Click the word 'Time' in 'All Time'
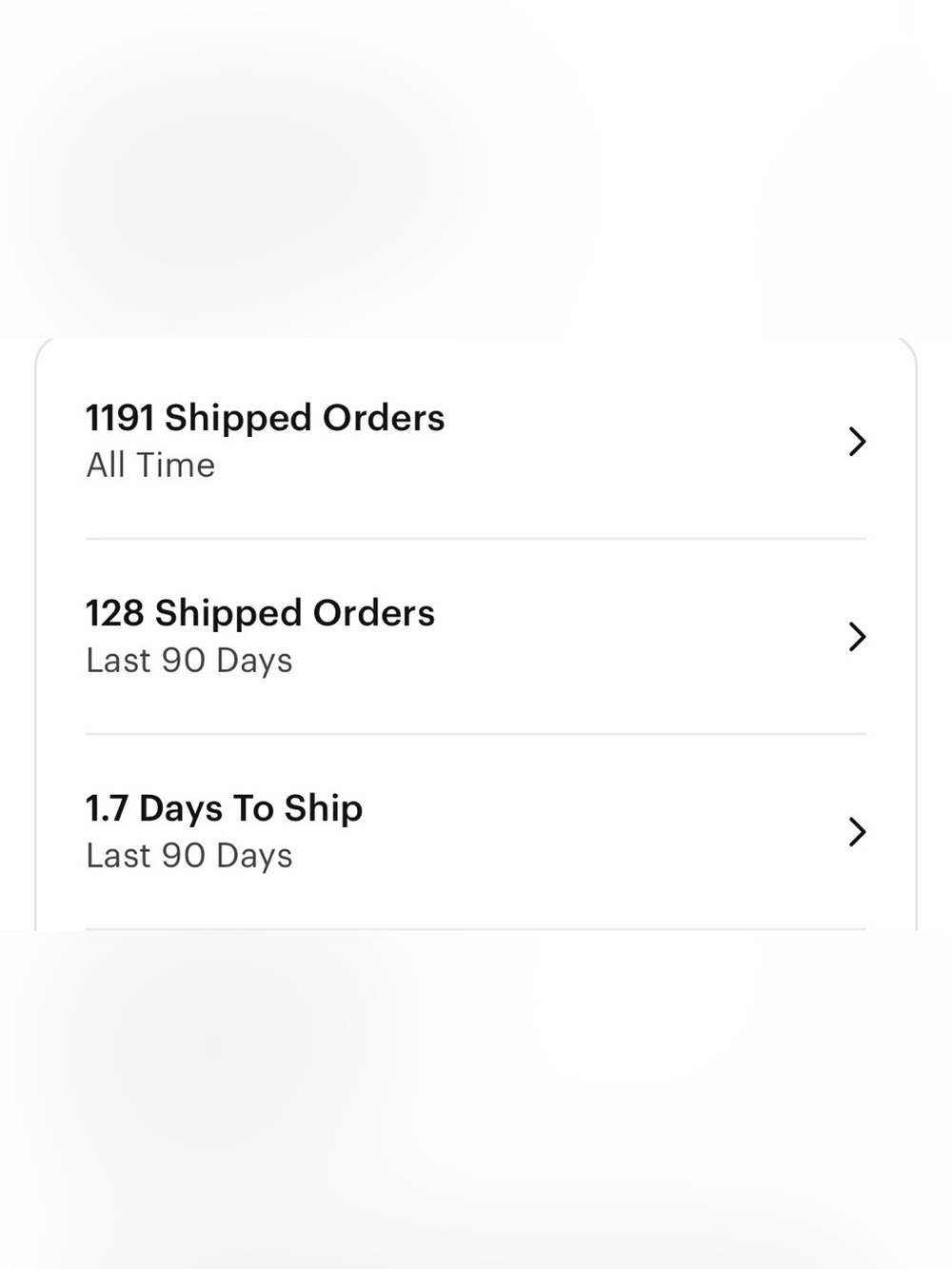Viewport: 952px width, 1269px height. click(176, 466)
